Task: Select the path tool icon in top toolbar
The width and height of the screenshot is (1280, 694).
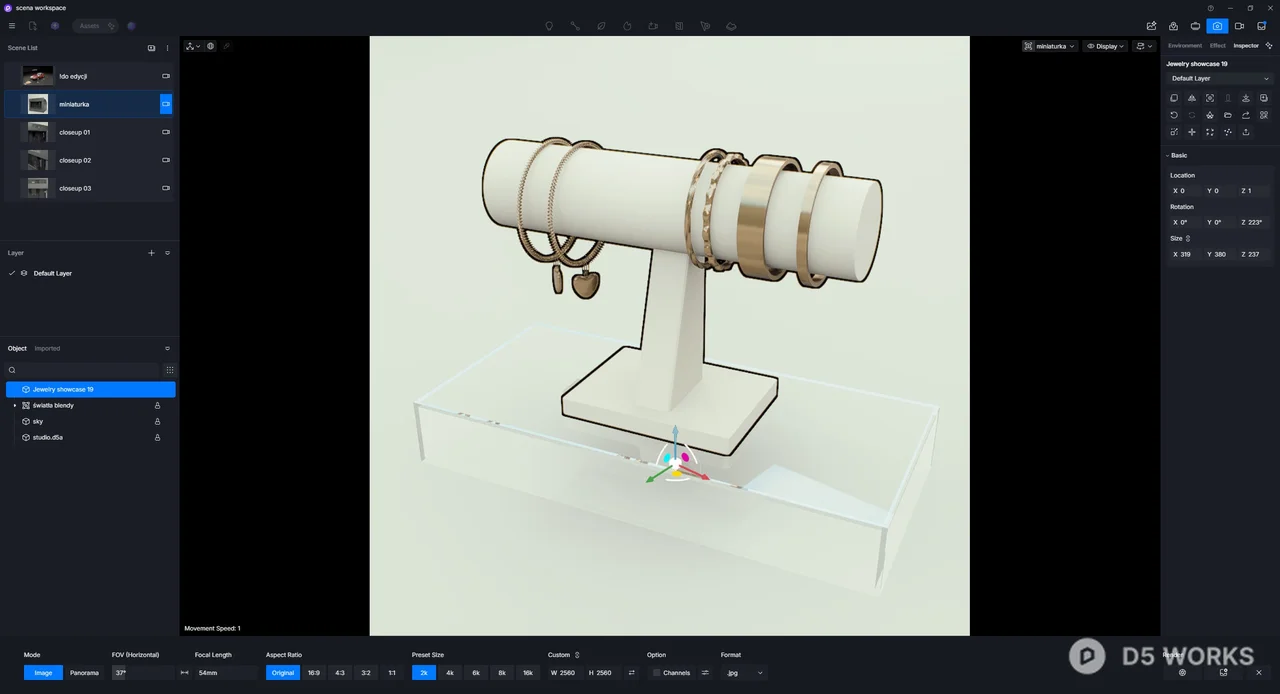Action: click(x=575, y=26)
